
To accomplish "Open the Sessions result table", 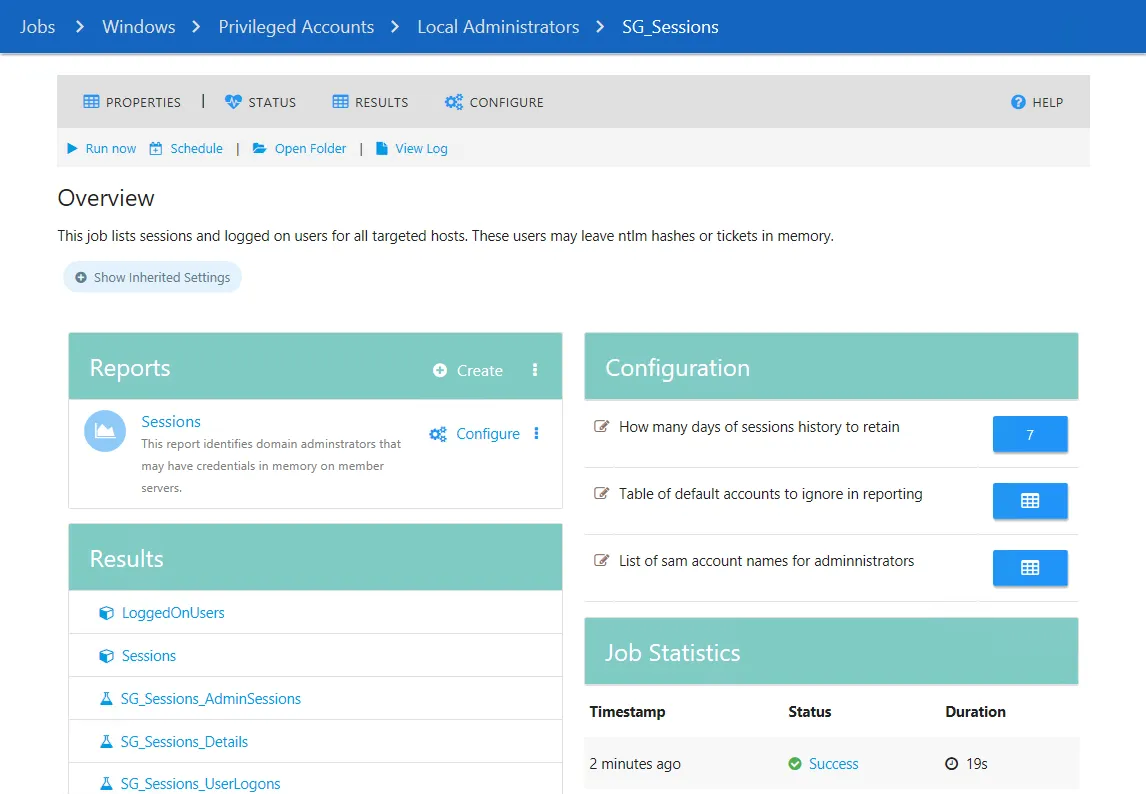I will [149, 656].
